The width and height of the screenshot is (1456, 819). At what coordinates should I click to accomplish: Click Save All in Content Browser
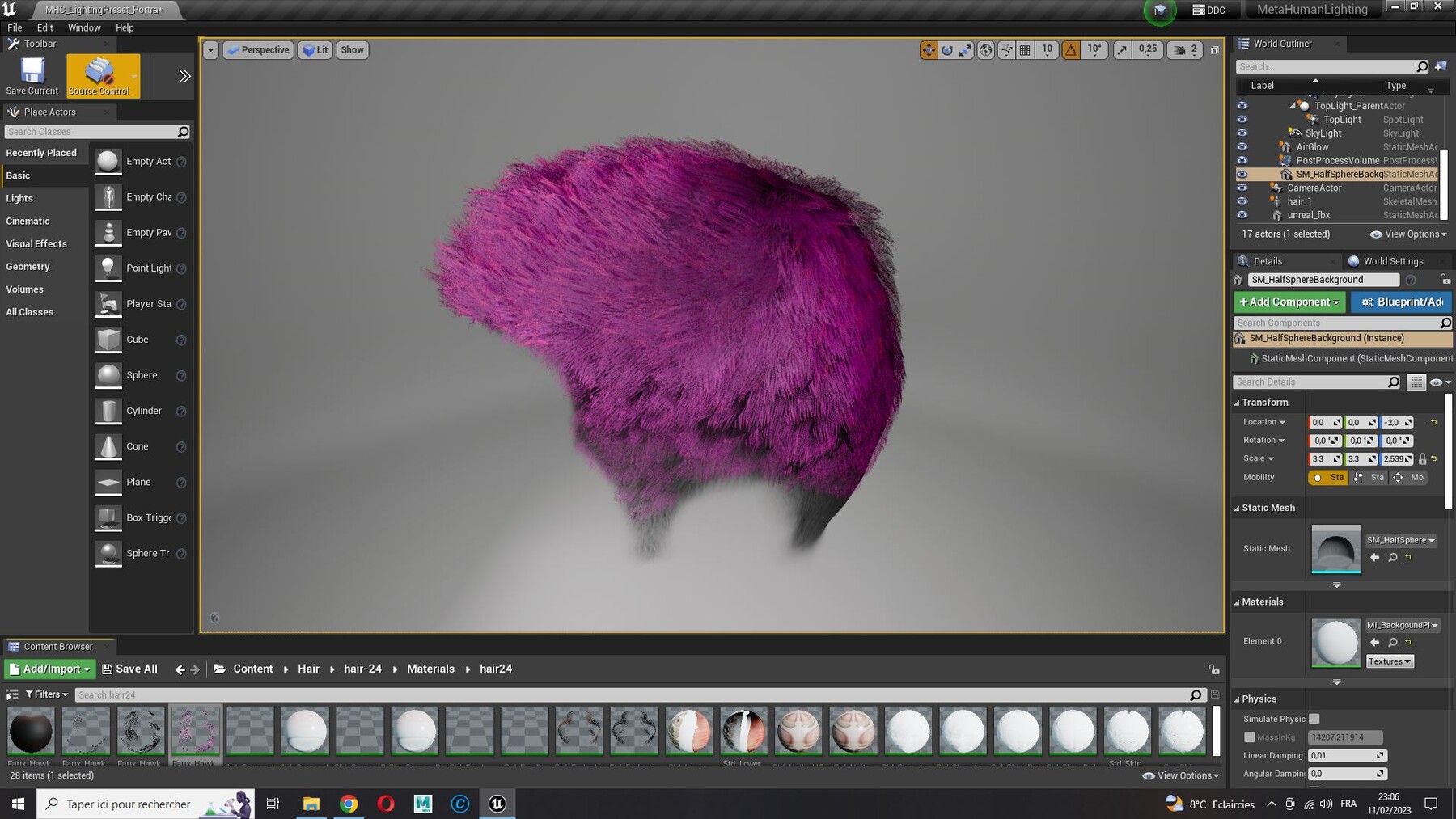(129, 669)
